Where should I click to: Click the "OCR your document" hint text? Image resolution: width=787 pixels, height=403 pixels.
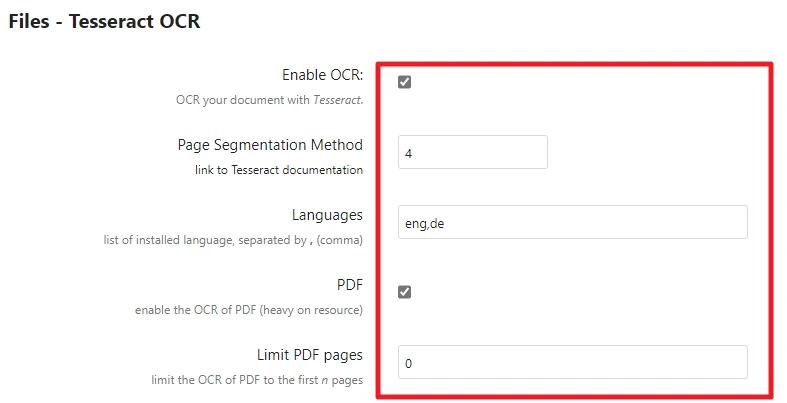tap(240, 100)
